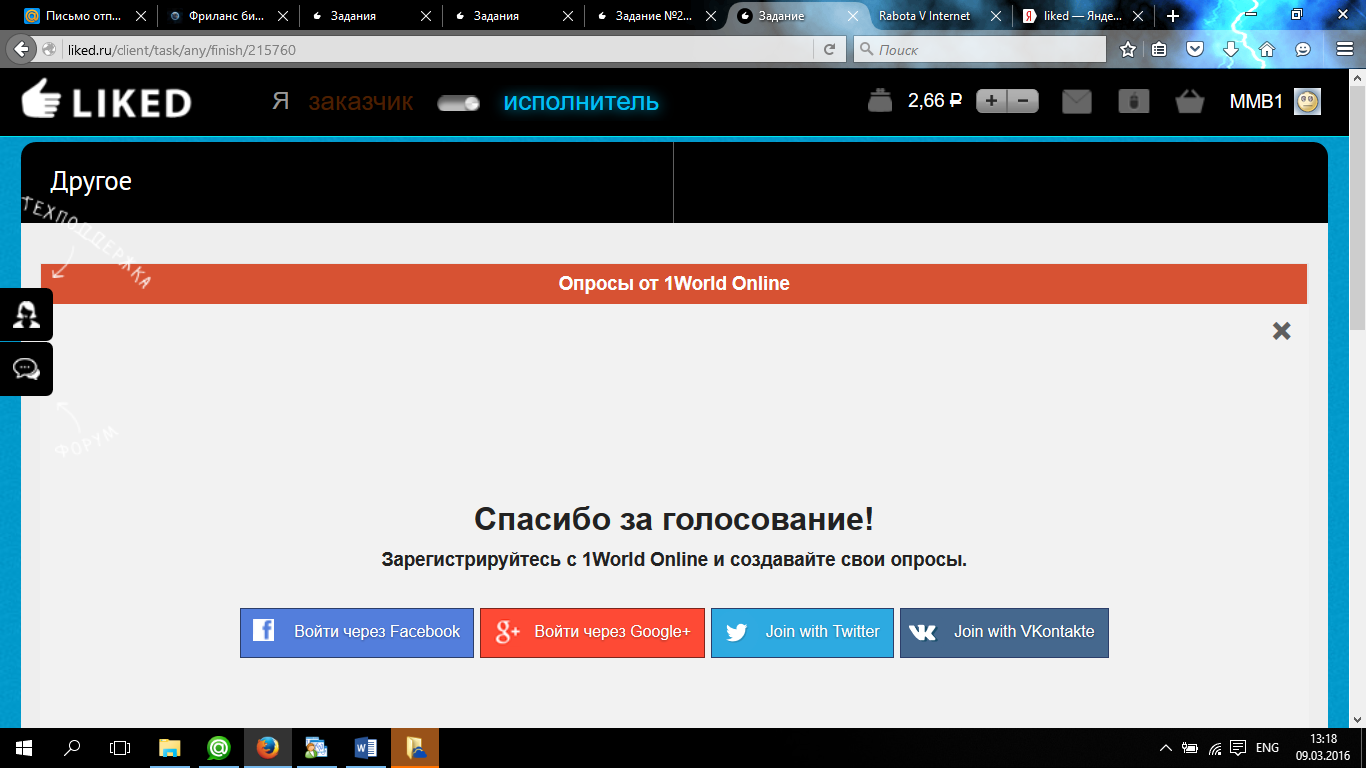Image resolution: width=1366 pixels, height=768 pixels.
Task: Open the Firefox hamburger menu
Action: pos(1345,49)
